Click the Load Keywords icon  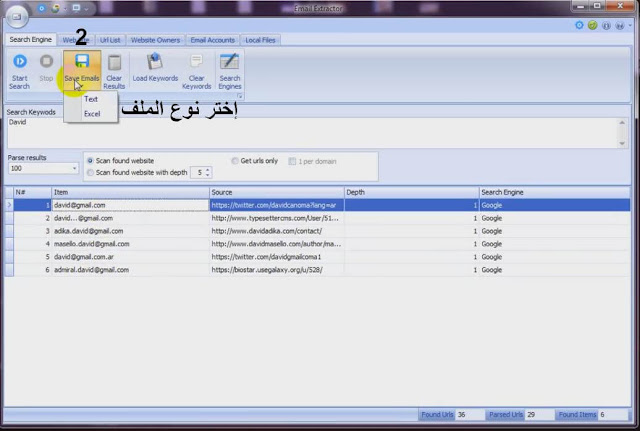coord(155,62)
